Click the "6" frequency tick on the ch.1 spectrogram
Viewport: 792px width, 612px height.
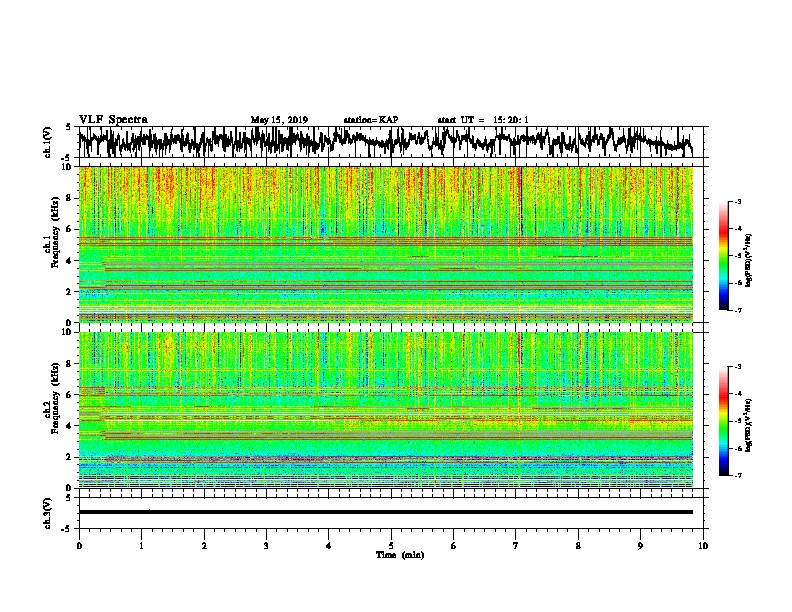point(69,229)
